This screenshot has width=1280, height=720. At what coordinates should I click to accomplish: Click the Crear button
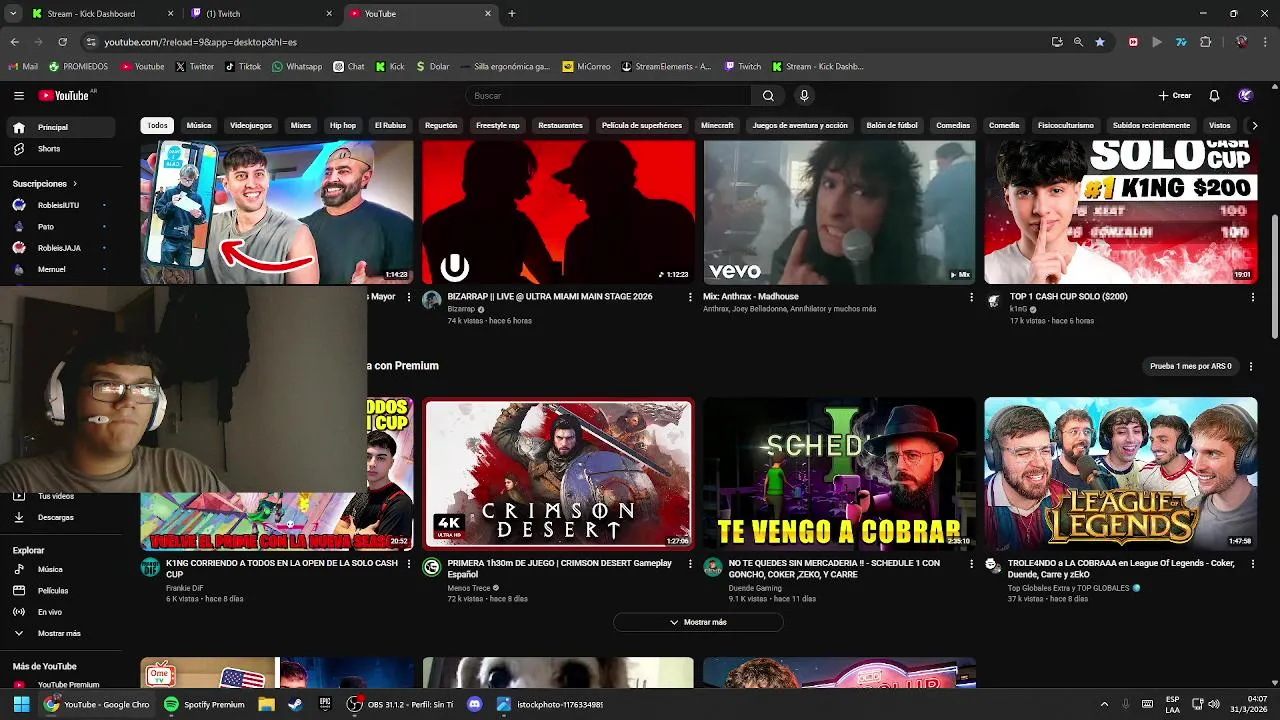click(1175, 96)
